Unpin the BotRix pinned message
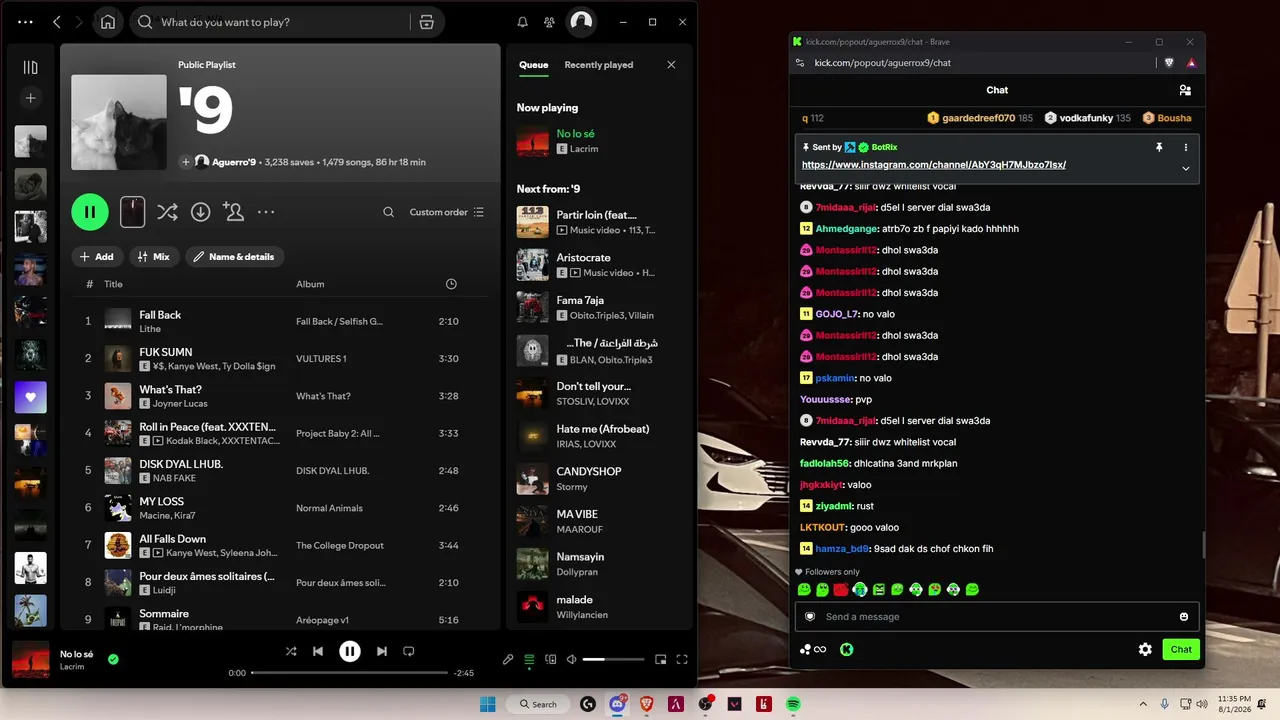 pos(1159,147)
